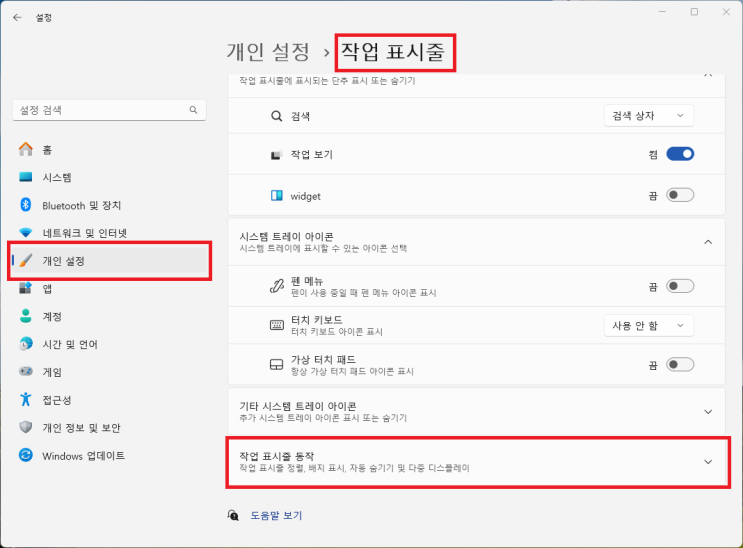Click the 시스템 monitor icon
The width and height of the screenshot is (743, 548).
pyautogui.click(x=26, y=177)
